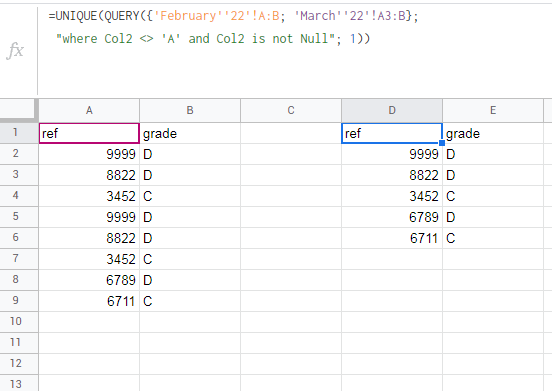Select column C header

tap(291, 111)
